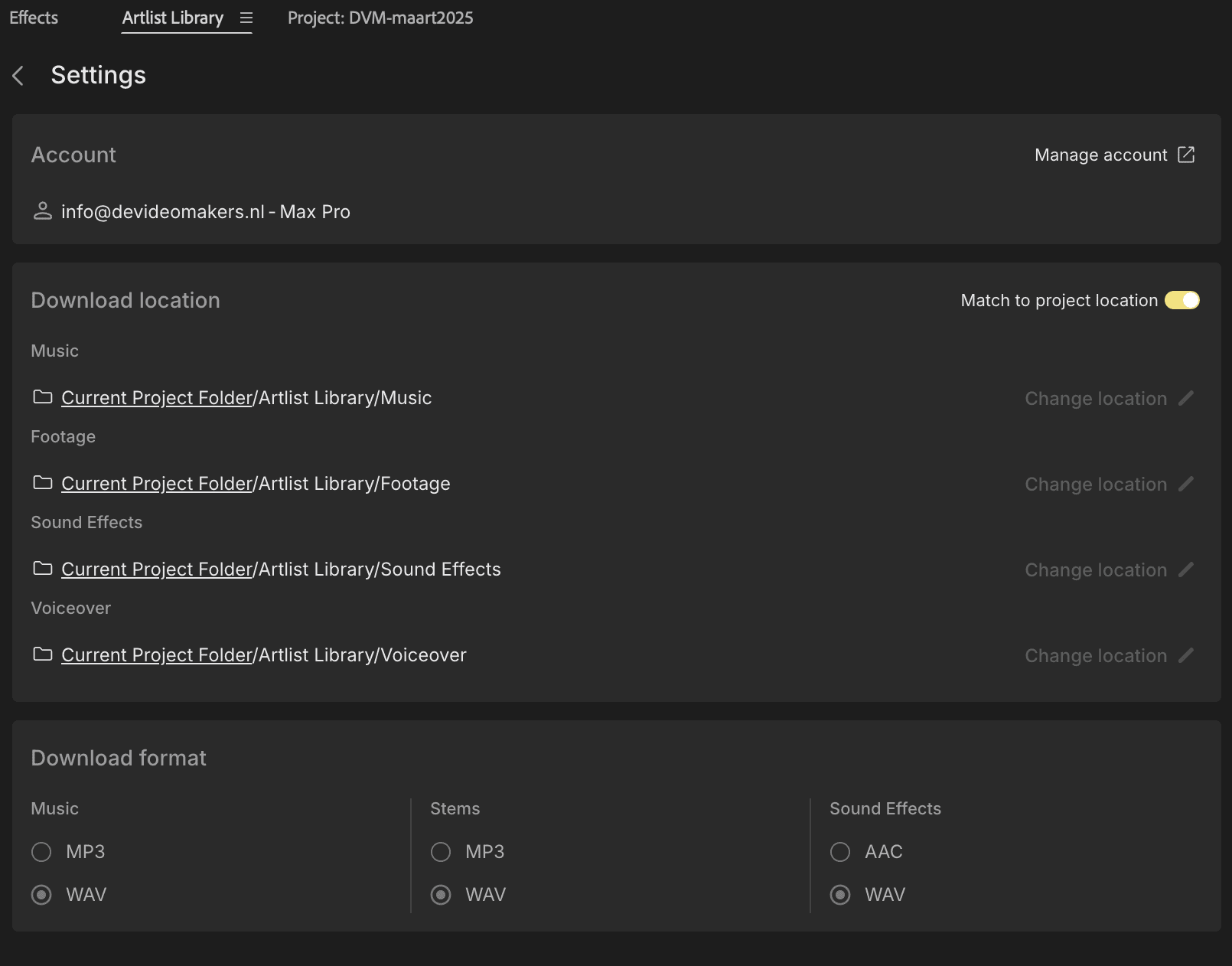Screen dimensions: 1232x966
Task: Switch to the Effects tab
Action: (34, 18)
